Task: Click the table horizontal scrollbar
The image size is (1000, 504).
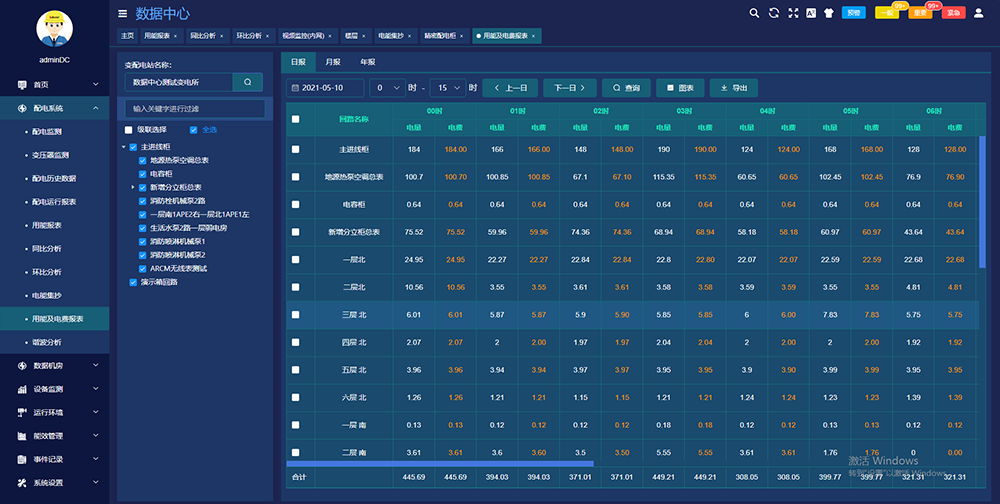Action: click(x=440, y=464)
